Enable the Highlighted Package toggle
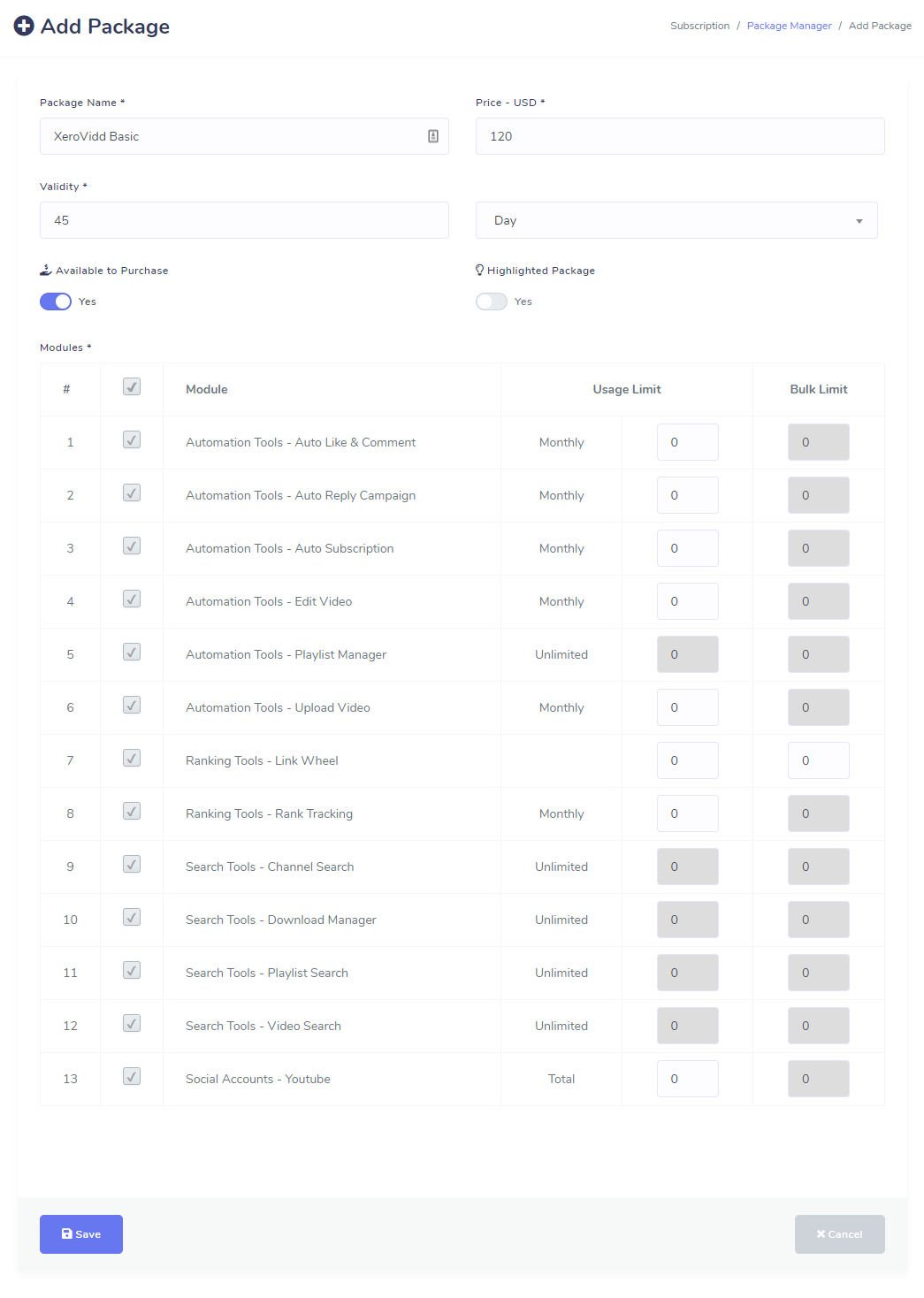This screenshot has width=924, height=1298. click(x=492, y=302)
